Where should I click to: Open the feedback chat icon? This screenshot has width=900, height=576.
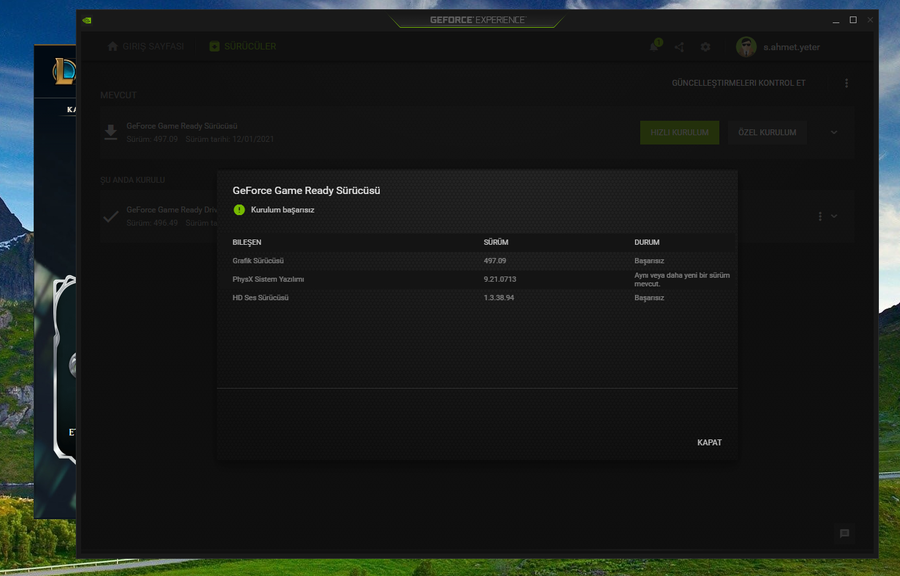tap(844, 534)
